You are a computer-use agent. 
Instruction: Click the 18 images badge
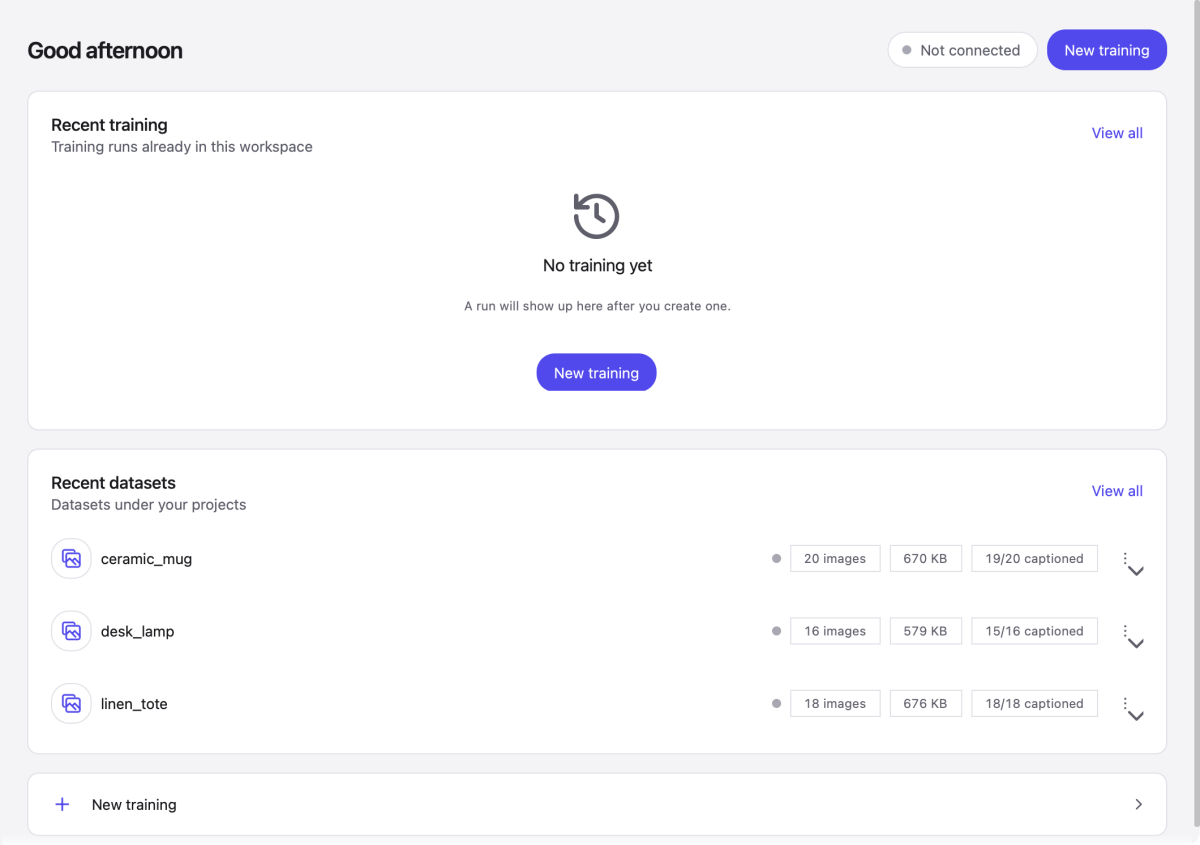click(x=835, y=704)
